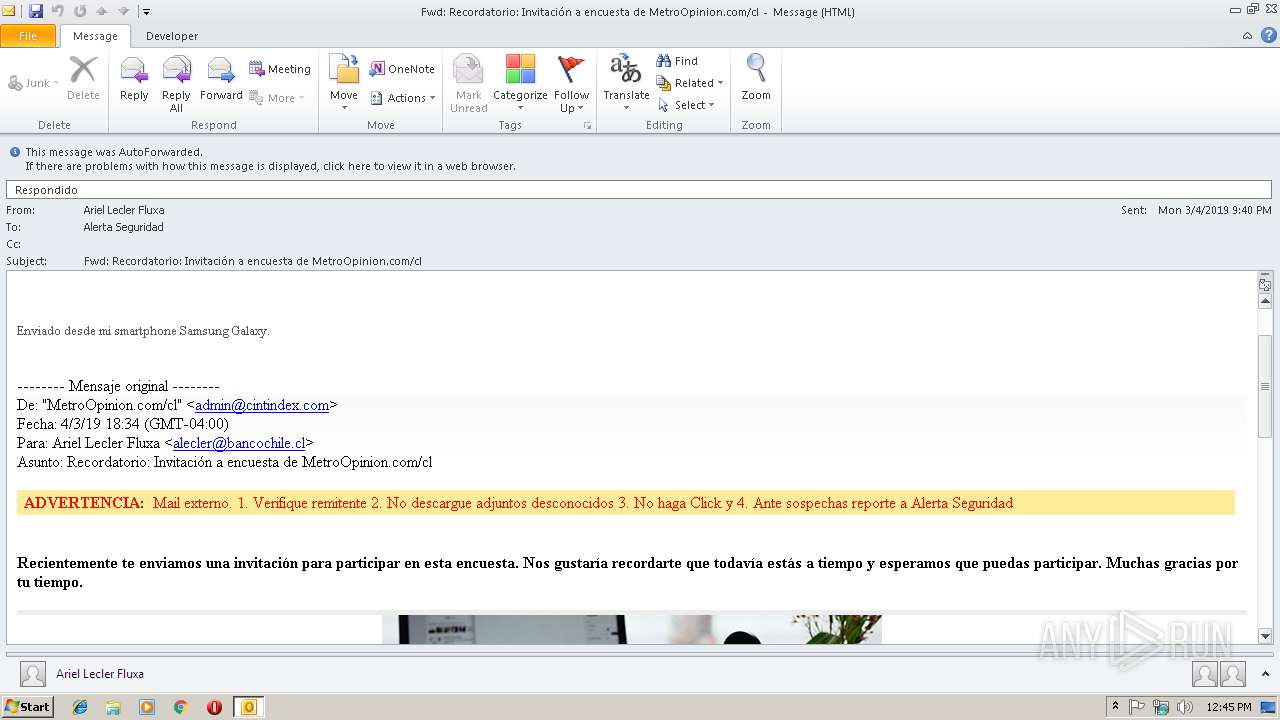This screenshot has height=720, width=1280.
Task: Open Outlook Help question mark
Action: 1267,36
